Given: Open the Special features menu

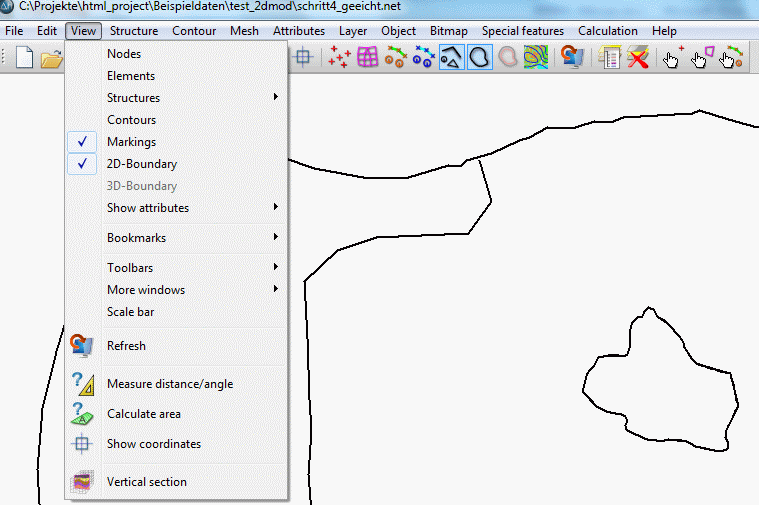Looking at the screenshot, I should tap(523, 31).
